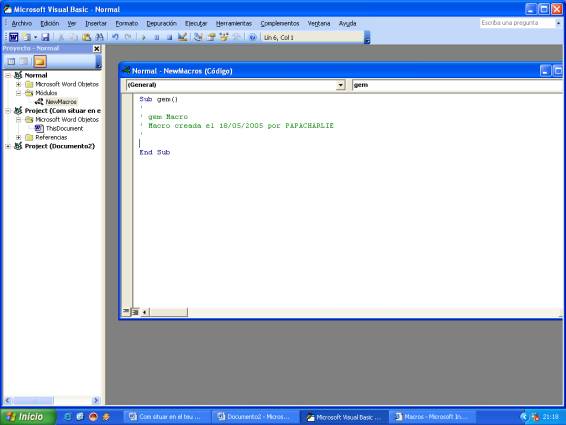Viewport: 566px width, 425px height.
Task: Run macro with the play icon
Action: (x=144, y=37)
